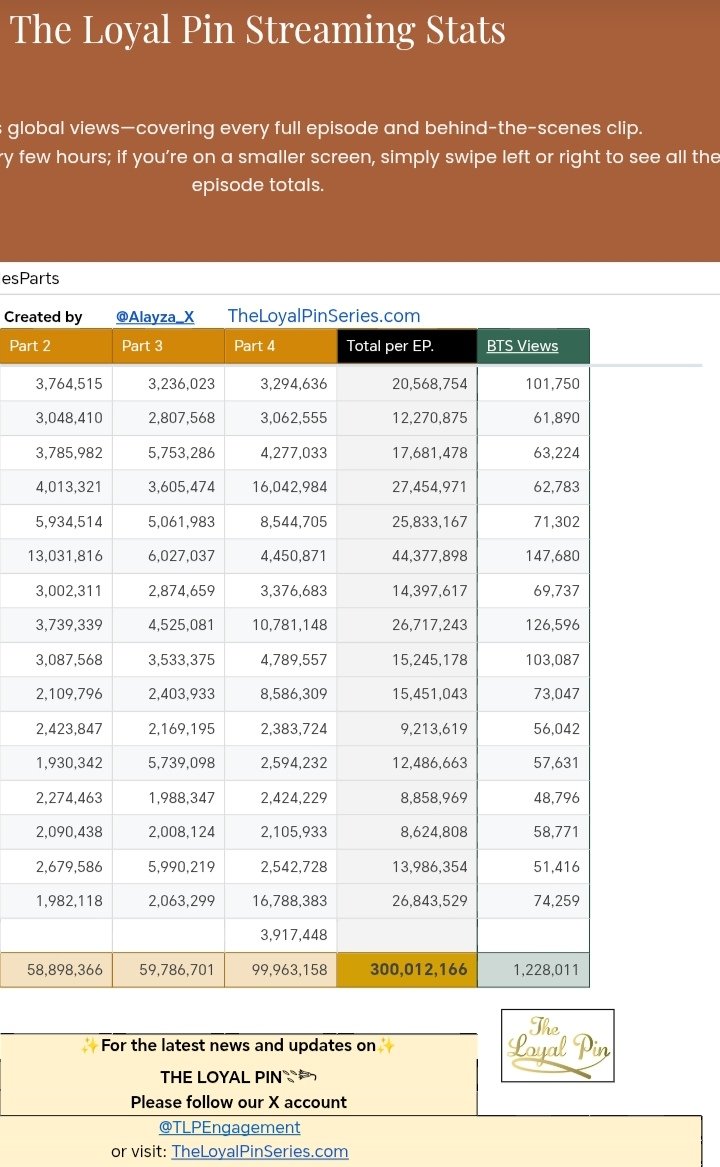Click The Loyal Pin Streaming Stats heading
Screen dimensions: 720x1167
(x=258, y=30)
